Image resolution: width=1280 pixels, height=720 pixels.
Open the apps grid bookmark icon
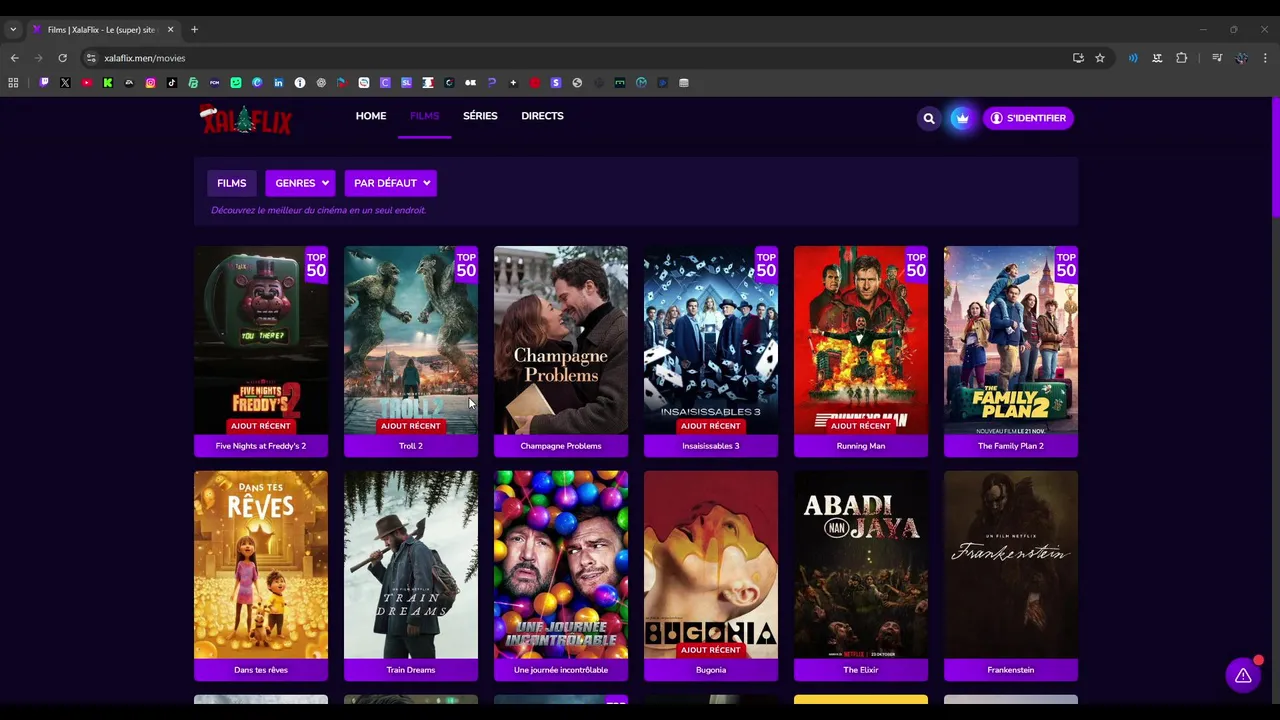coord(13,83)
